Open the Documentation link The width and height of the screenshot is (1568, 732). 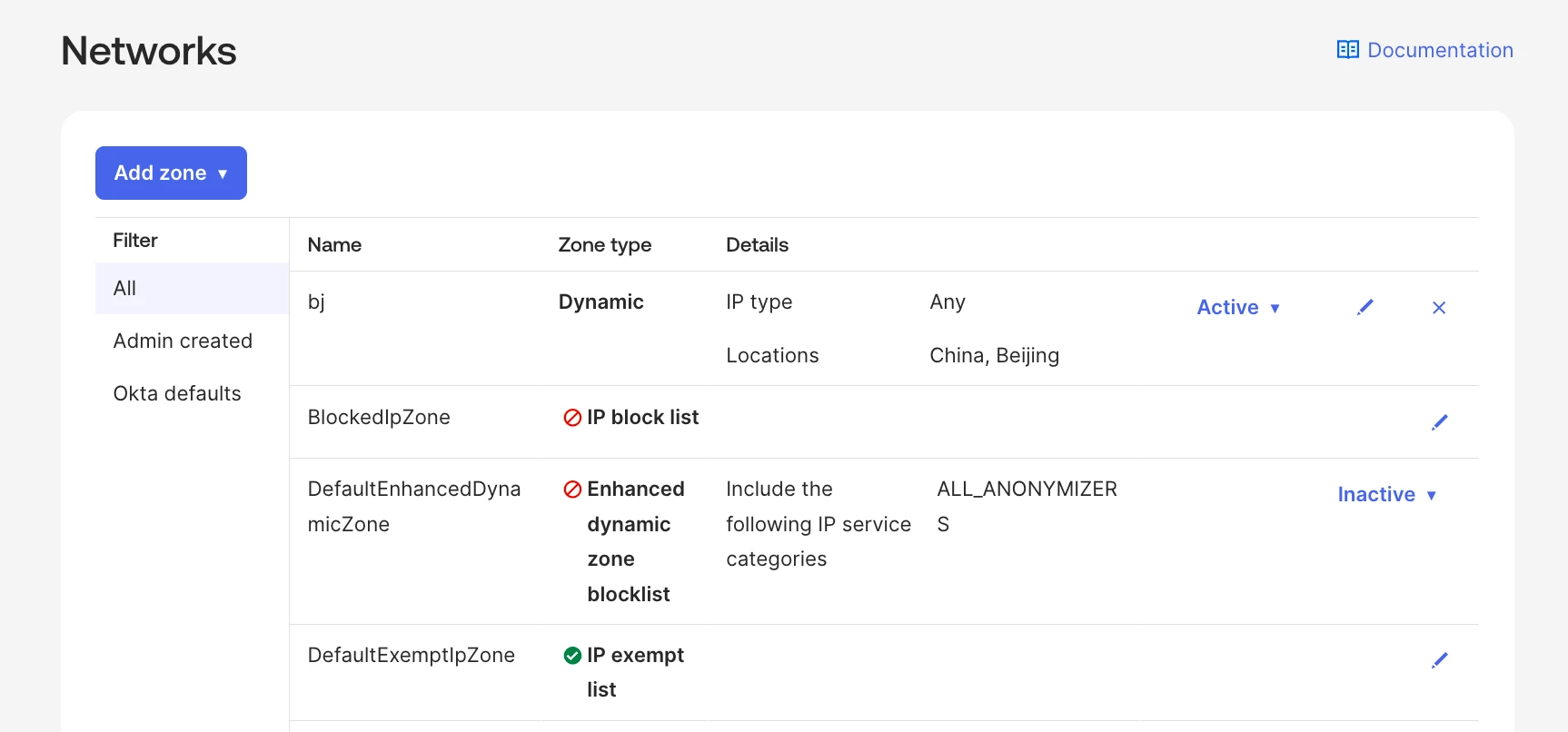click(x=1425, y=50)
